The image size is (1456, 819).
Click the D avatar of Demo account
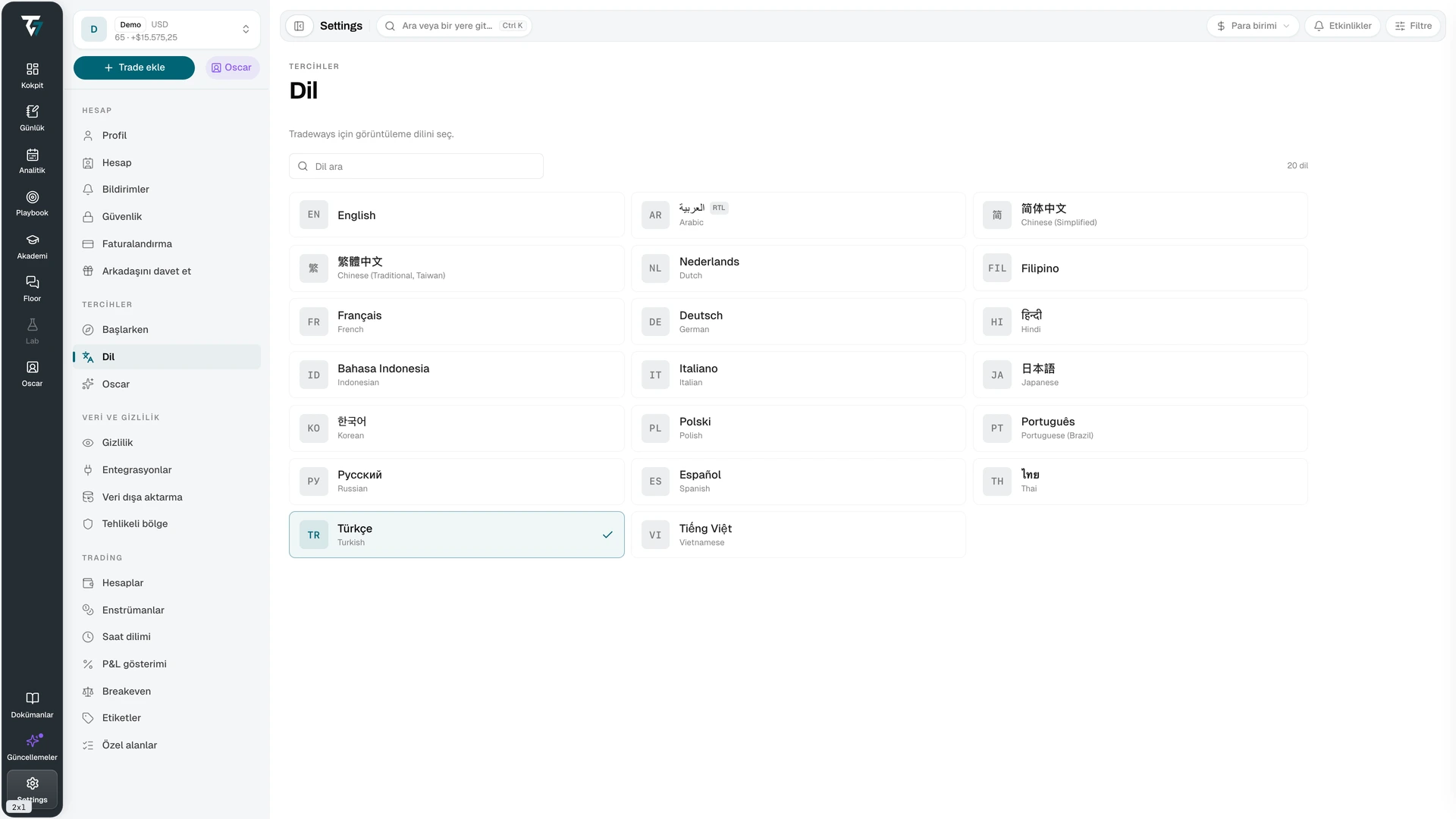coord(94,30)
